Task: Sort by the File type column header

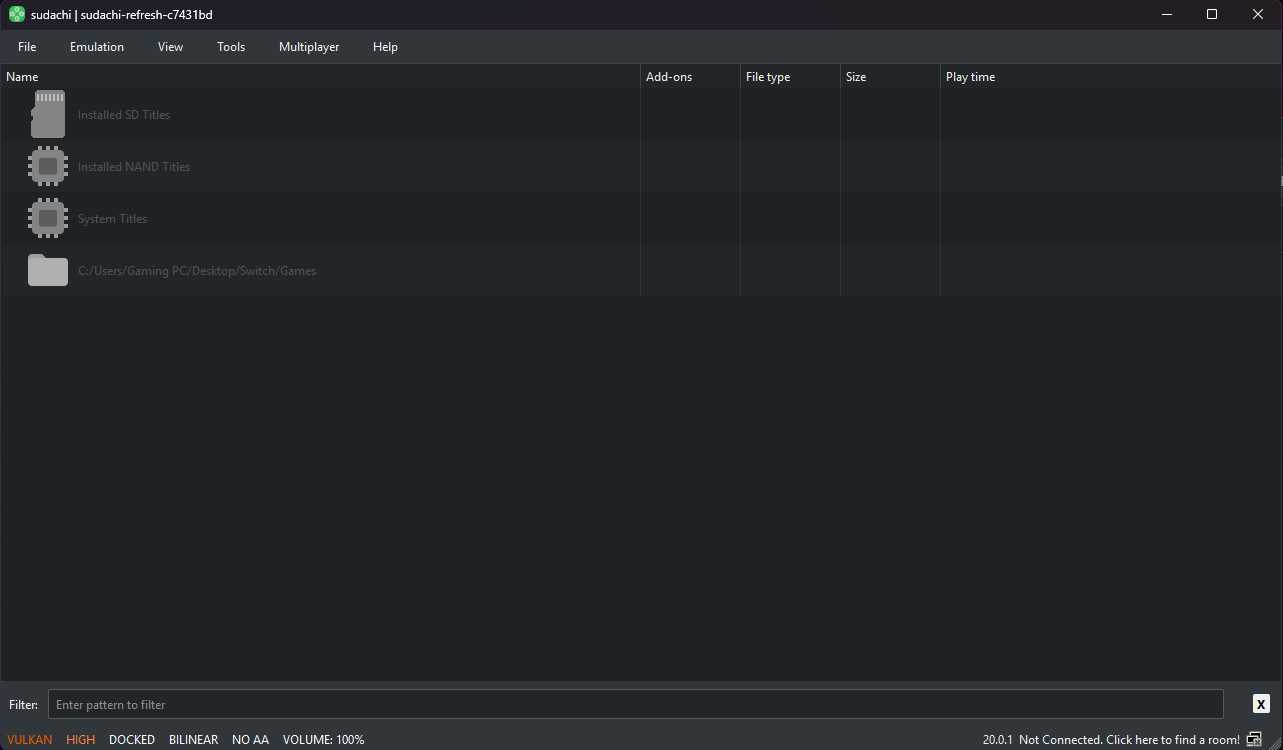Action: 790,77
